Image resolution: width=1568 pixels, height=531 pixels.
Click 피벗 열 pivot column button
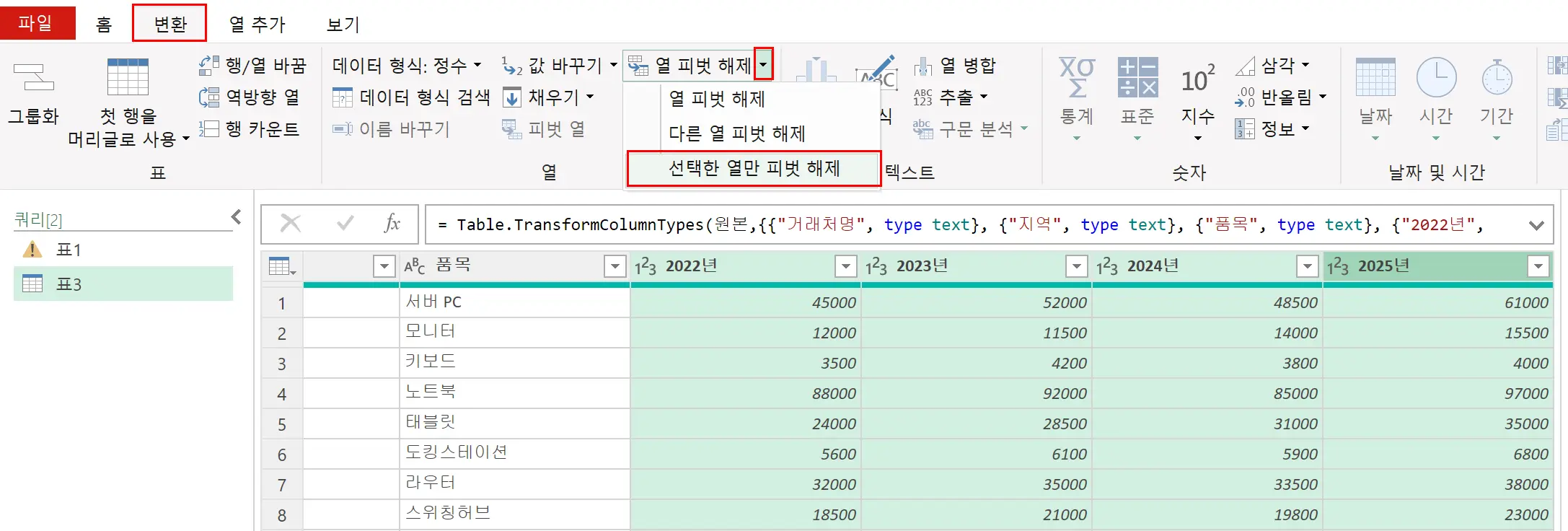coord(544,129)
